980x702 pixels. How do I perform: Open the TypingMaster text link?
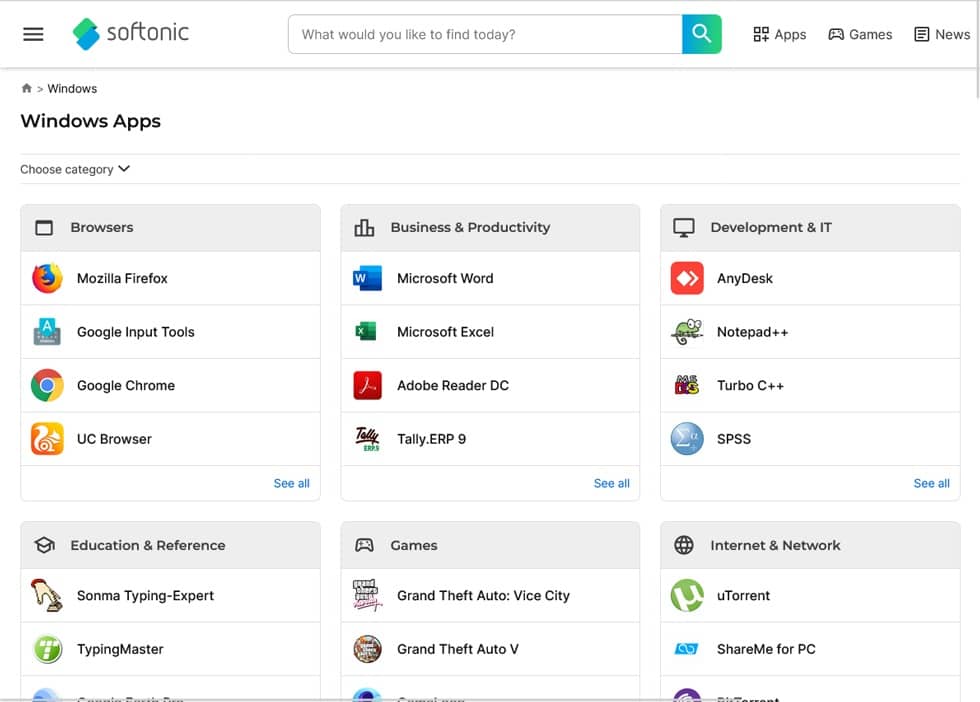120,649
